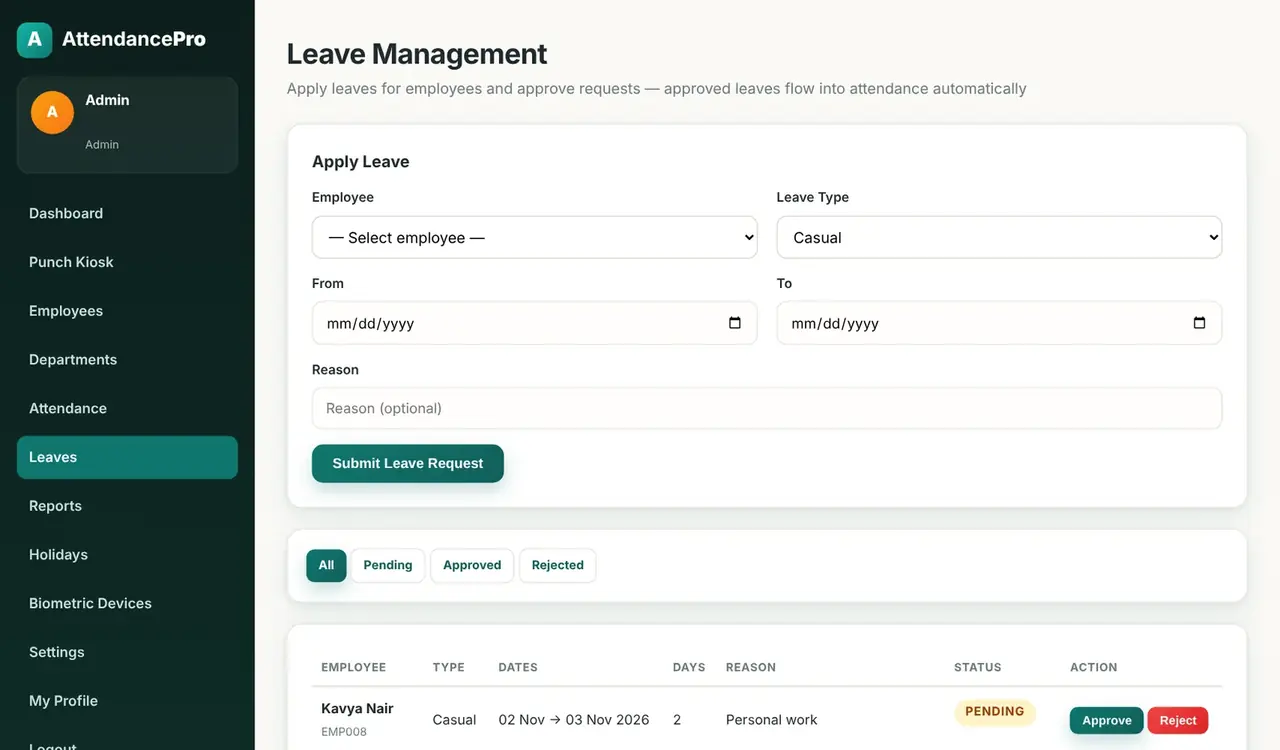The height and width of the screenshot is (750, 1280).
Task: Go to Attendance page
Action: [x=127, y=408]
